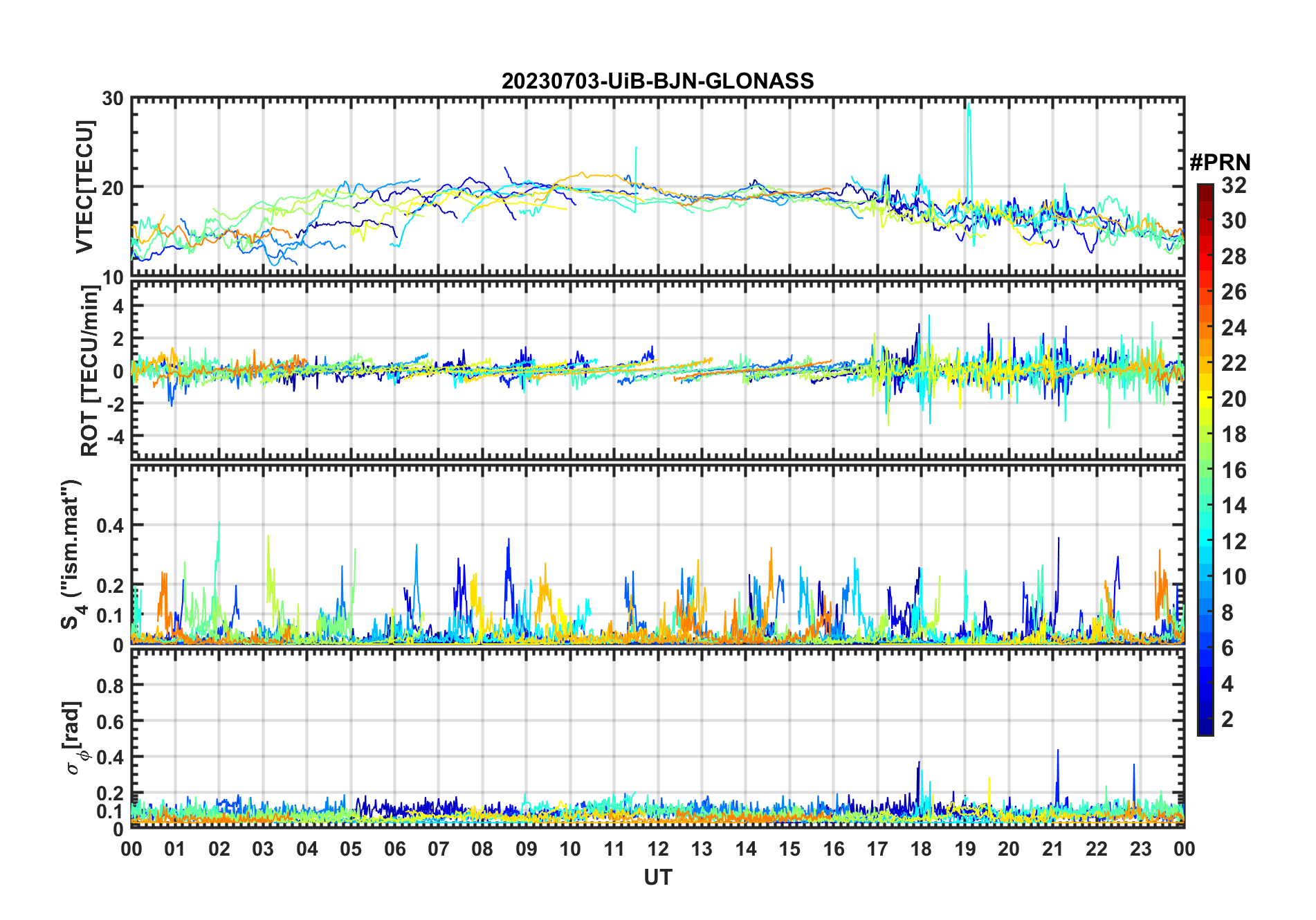The height and width of the screenshot is (920, 1316).
Task: Pick colorbar tick label 10
Action: (x=1234, y=577)
